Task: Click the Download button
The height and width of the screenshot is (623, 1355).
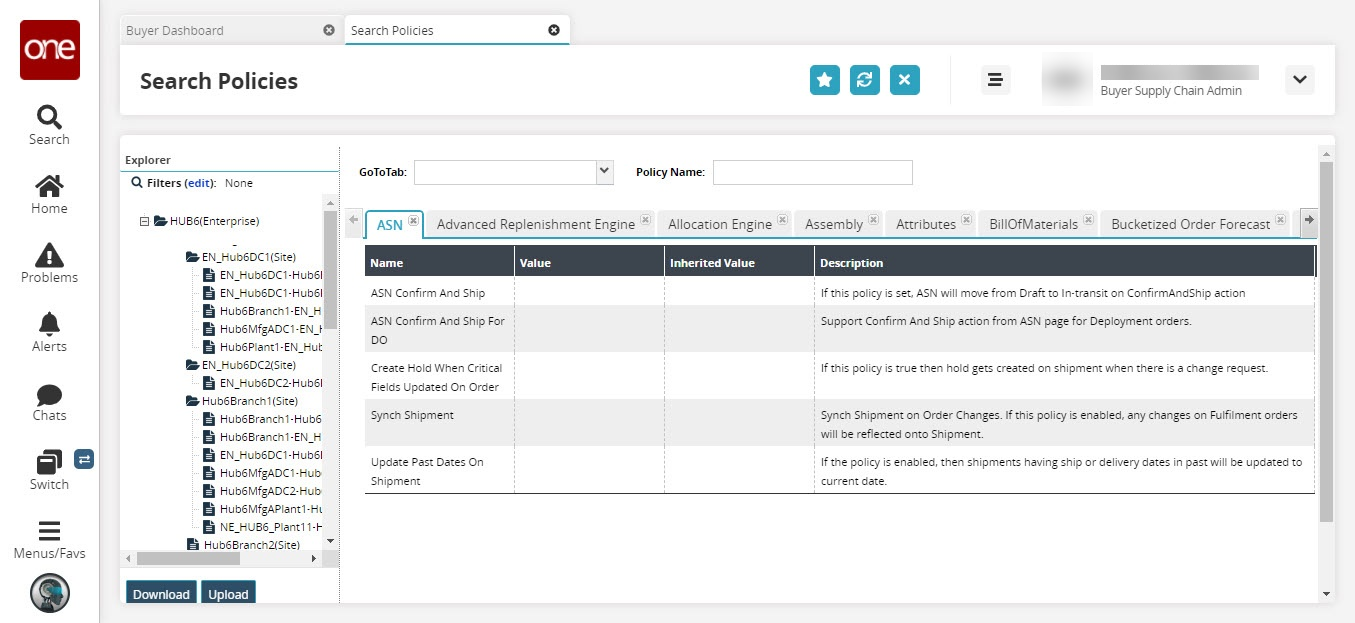Action: [161, 594]
